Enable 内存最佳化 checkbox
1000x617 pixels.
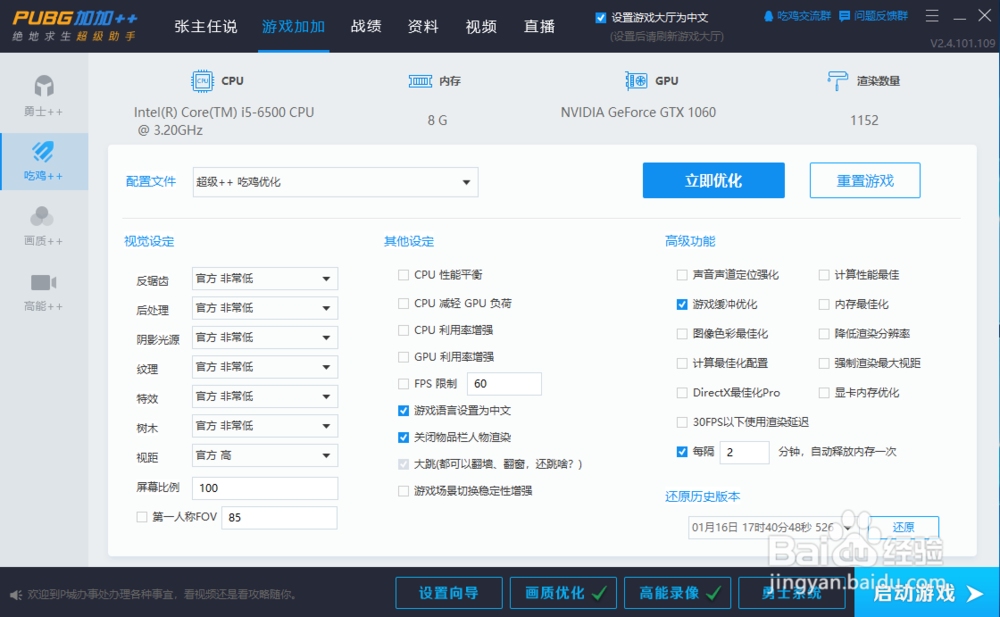pyautogui.click(x=824, y=304)
